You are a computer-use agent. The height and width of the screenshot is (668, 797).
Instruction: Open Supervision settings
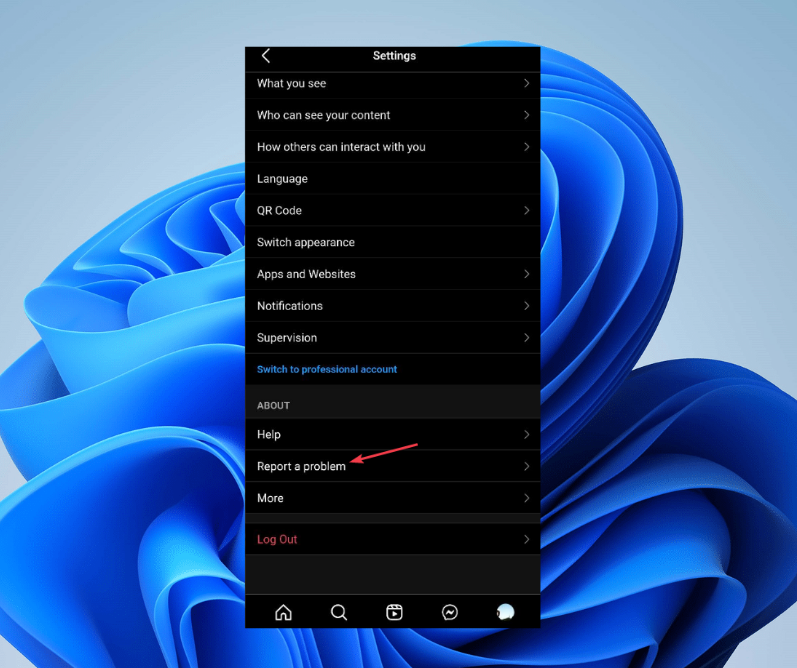(392, 338)
